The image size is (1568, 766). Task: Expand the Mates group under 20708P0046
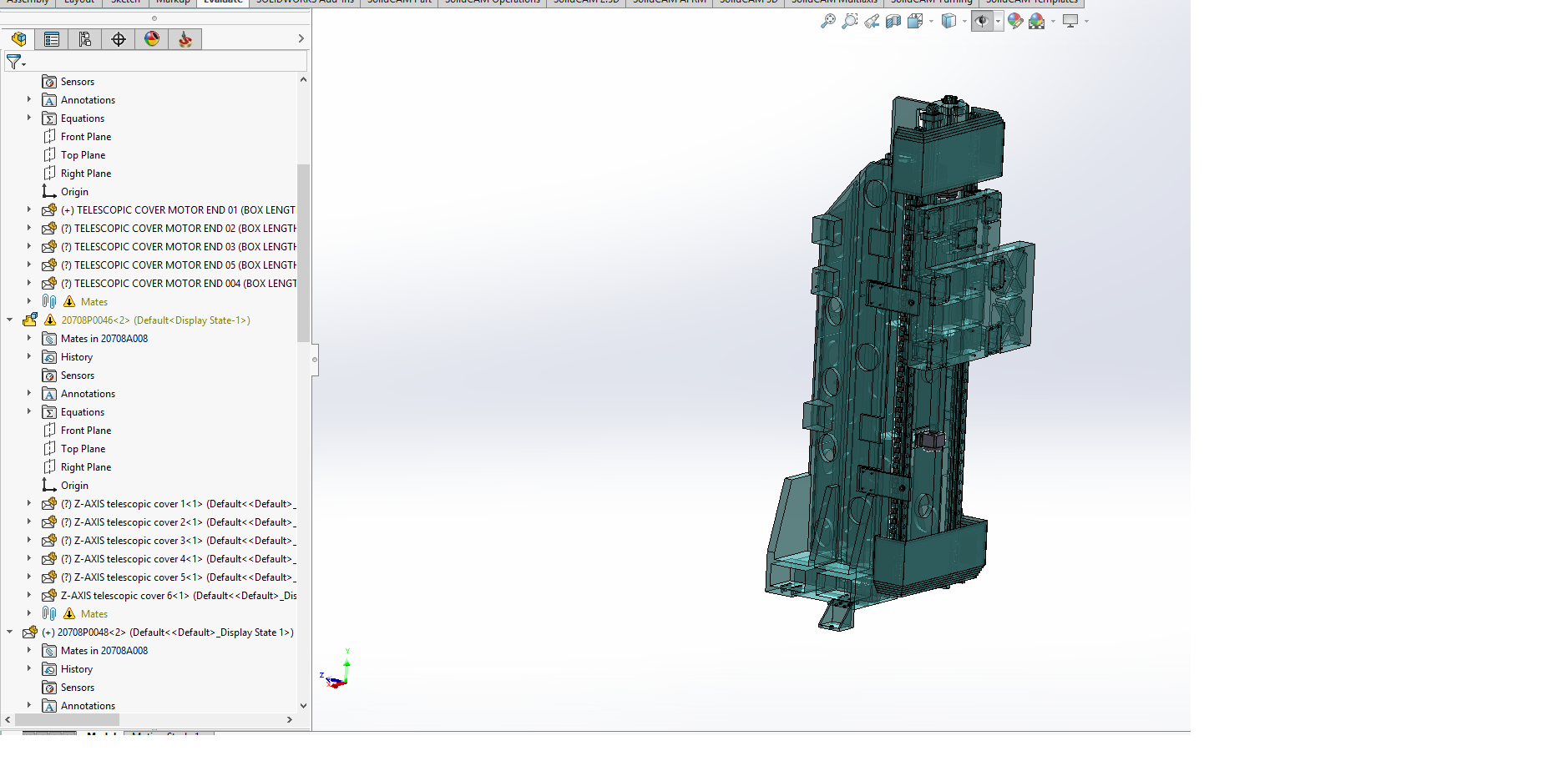coord(30,613)
